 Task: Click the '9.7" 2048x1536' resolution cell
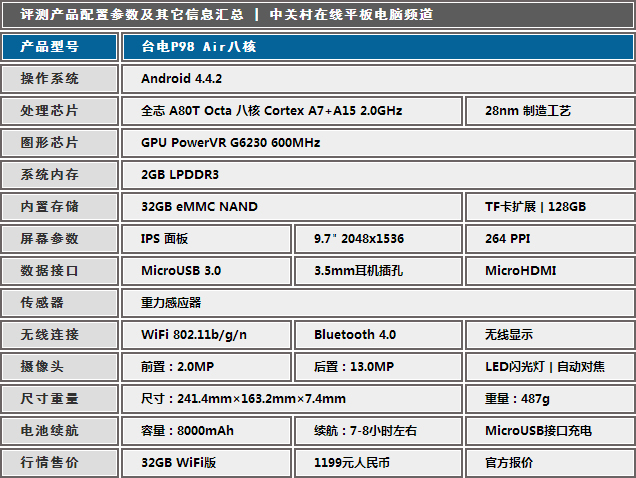378,239
